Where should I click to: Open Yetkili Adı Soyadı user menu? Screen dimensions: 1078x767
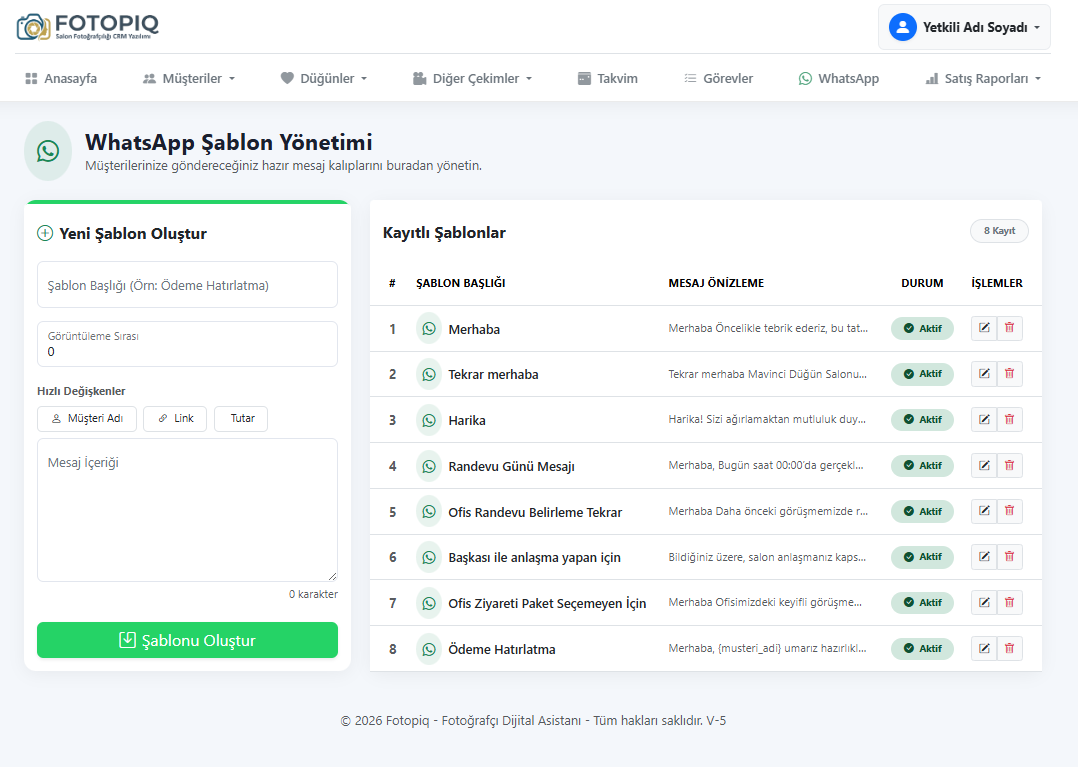pos(964,27)
